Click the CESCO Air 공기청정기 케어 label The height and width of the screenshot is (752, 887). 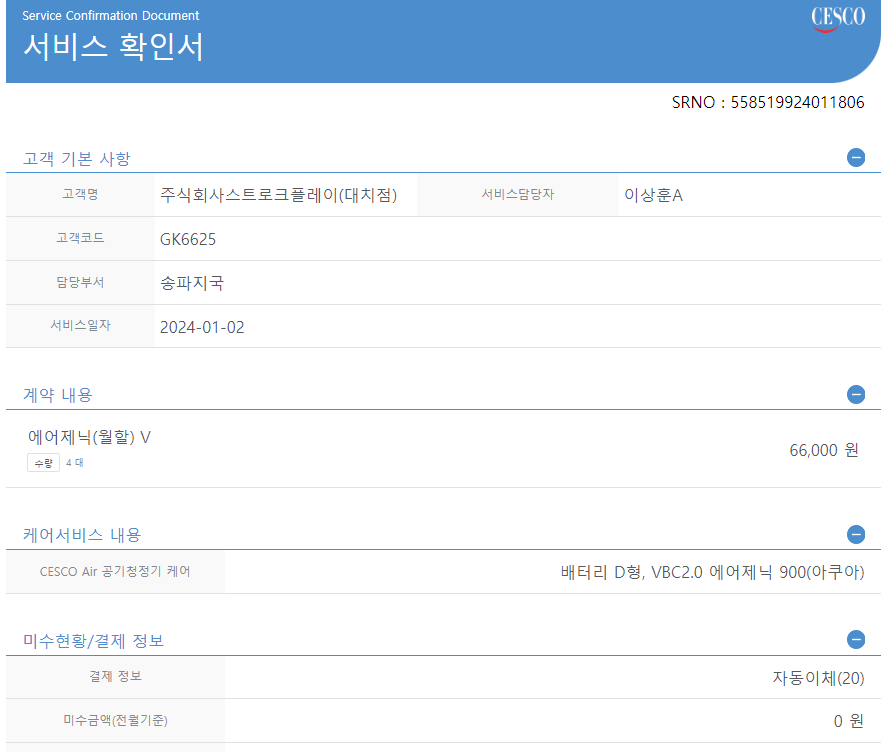click(x=115, y=572)
